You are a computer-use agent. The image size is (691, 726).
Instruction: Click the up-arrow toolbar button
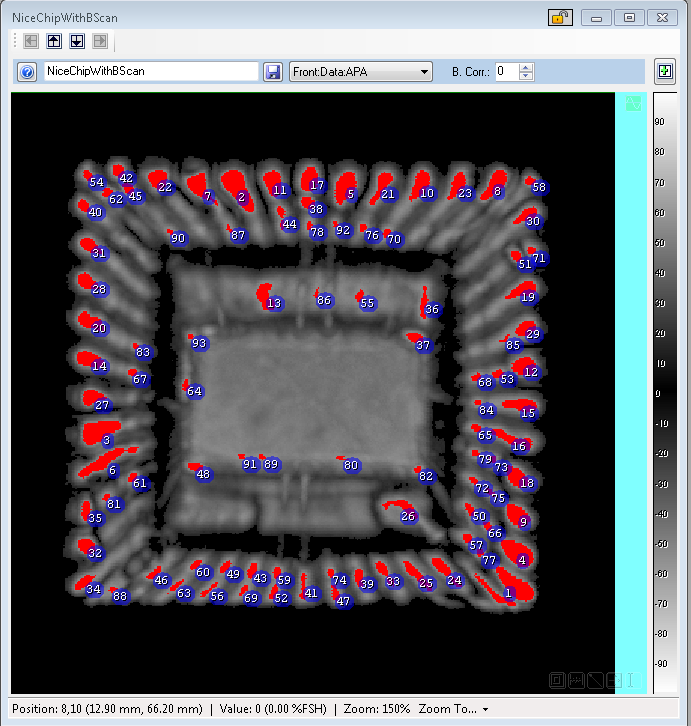54,41
